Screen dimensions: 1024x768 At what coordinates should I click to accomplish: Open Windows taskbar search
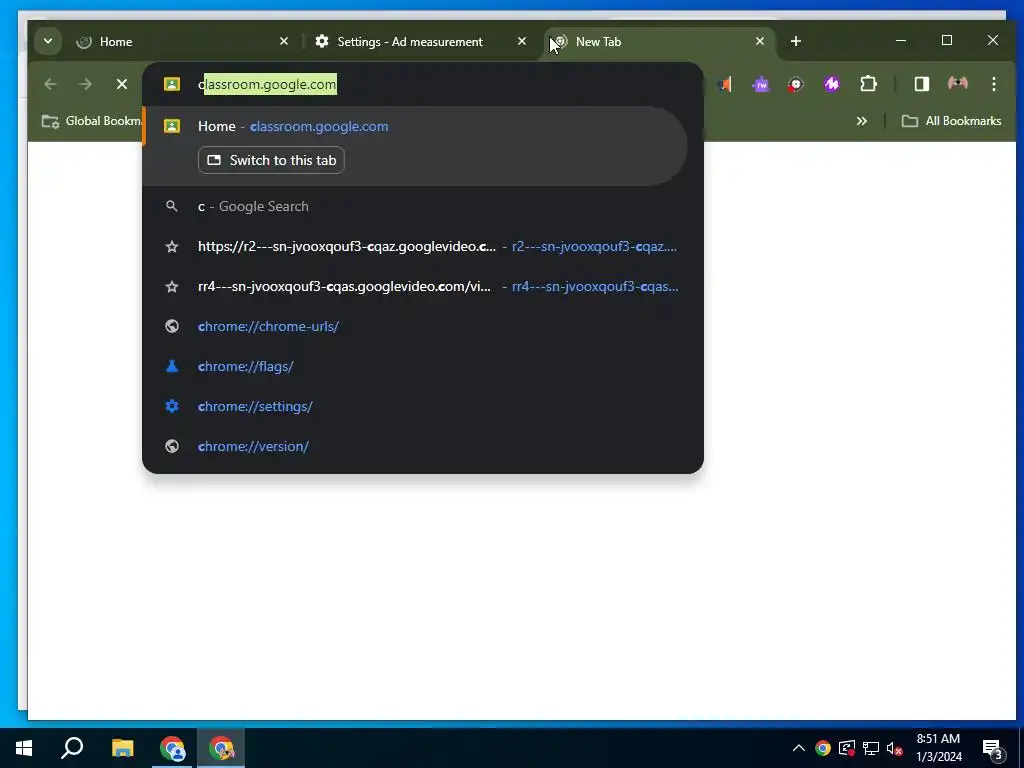pos(72,748)
